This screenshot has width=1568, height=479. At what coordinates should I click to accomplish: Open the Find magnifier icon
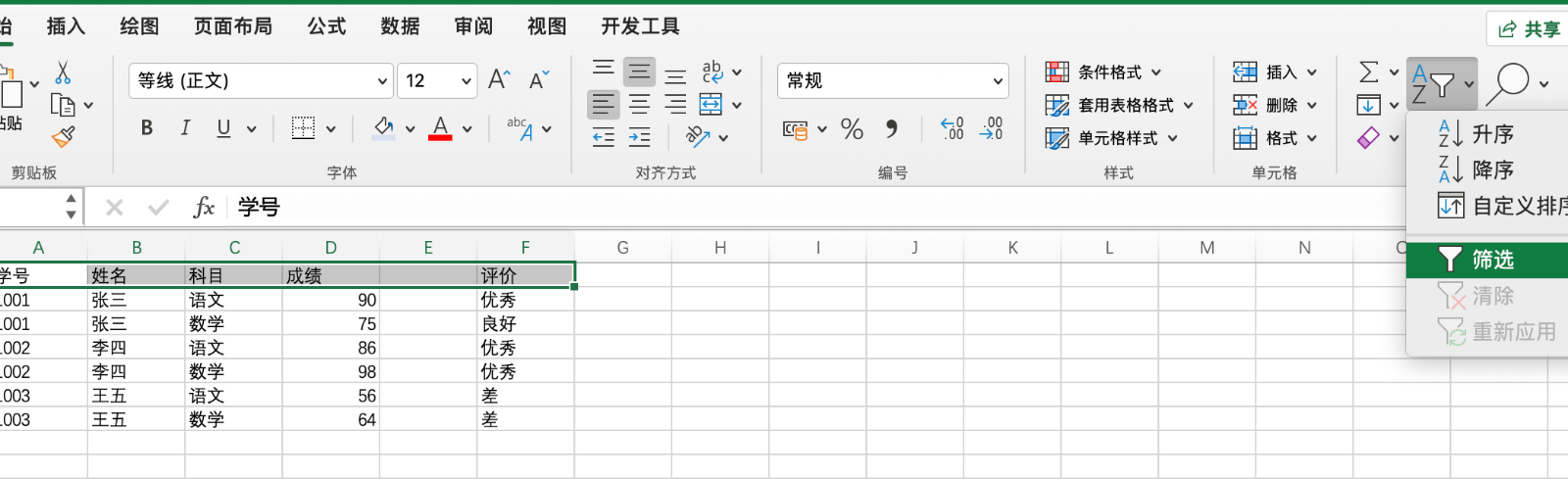(x=1508, y=83)
